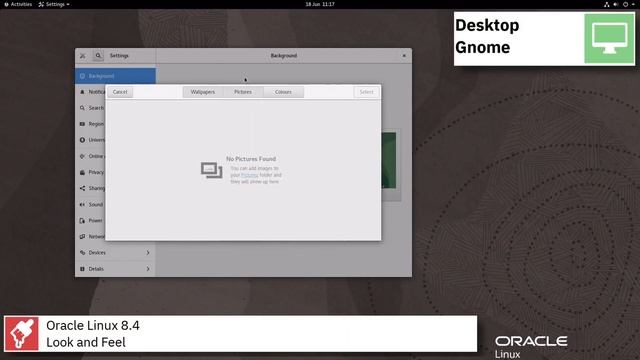Click the 'No Pictures Found' text
640x360 pixels.
coord(251,159)
